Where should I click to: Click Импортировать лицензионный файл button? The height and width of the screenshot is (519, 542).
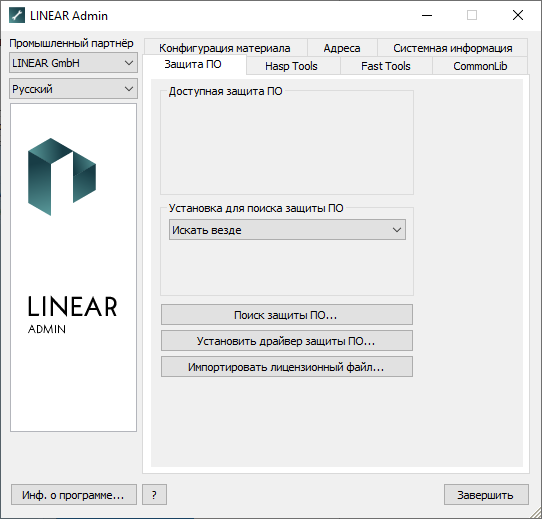[x=287, y=367]
